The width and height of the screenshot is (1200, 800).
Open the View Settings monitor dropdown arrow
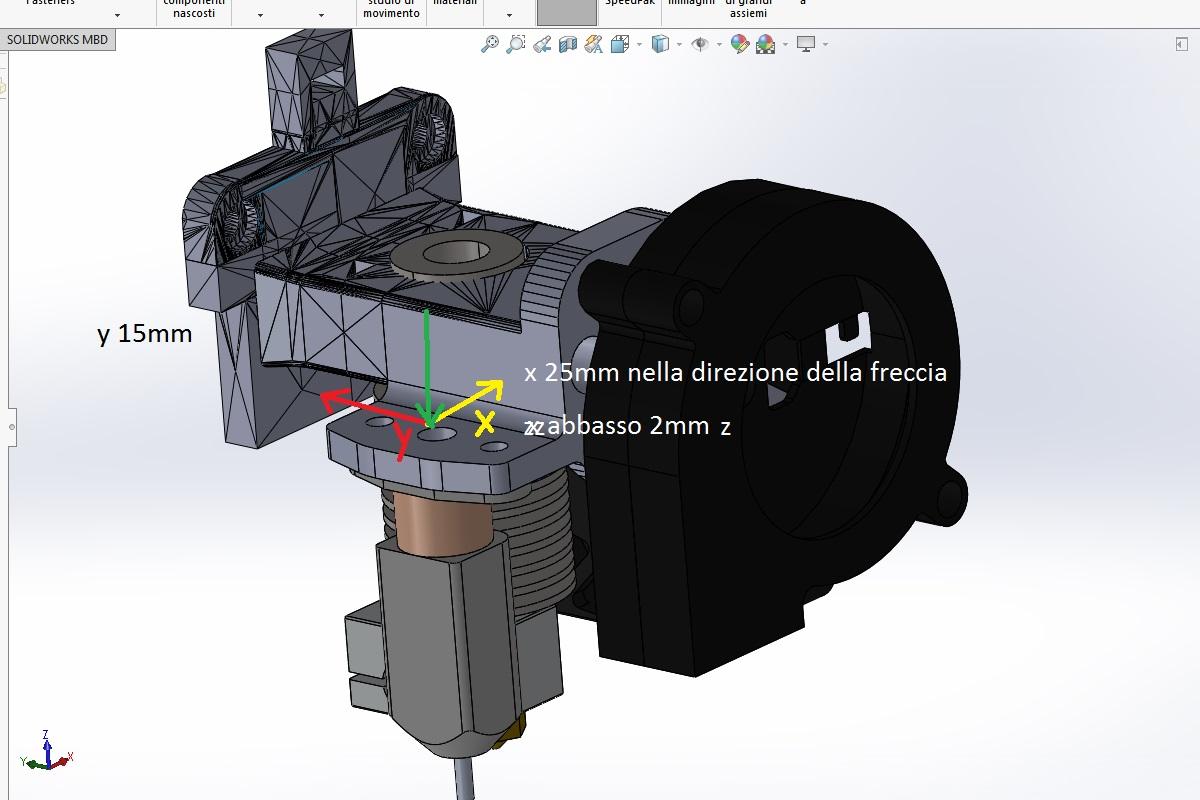[825, 45]
